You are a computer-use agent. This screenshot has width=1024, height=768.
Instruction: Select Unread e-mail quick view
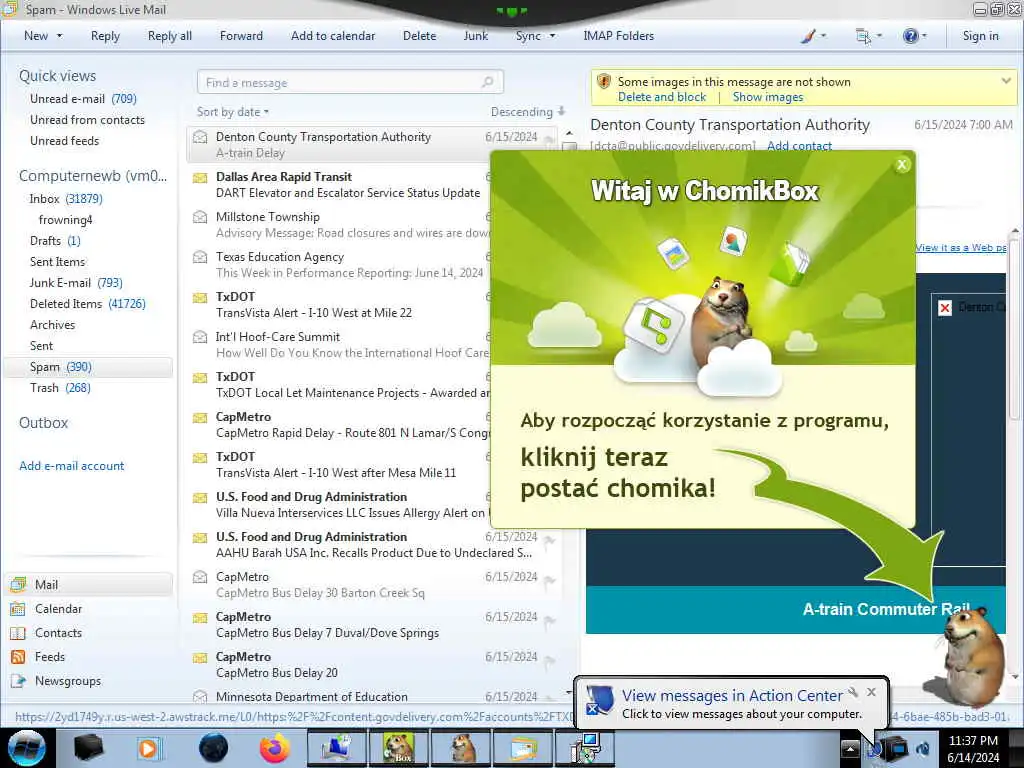point(83,99)
